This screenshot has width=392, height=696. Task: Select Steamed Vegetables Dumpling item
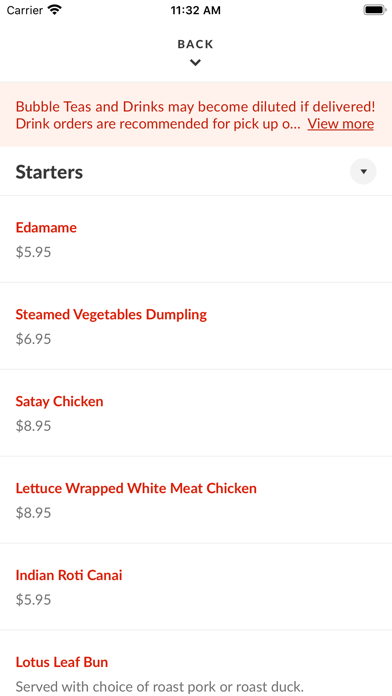point(196,326)
